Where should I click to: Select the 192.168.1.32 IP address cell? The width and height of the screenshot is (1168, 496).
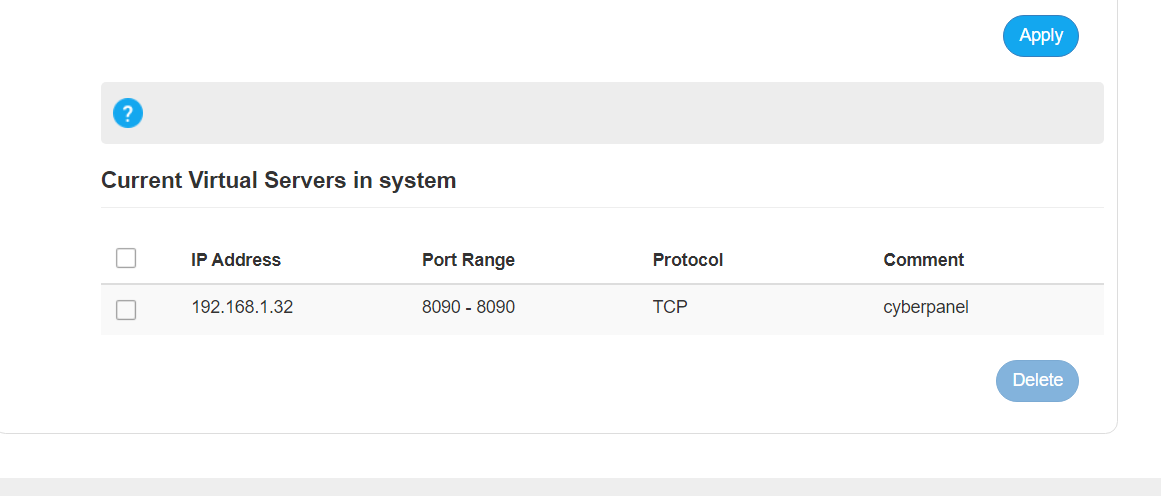click(242, 307)
